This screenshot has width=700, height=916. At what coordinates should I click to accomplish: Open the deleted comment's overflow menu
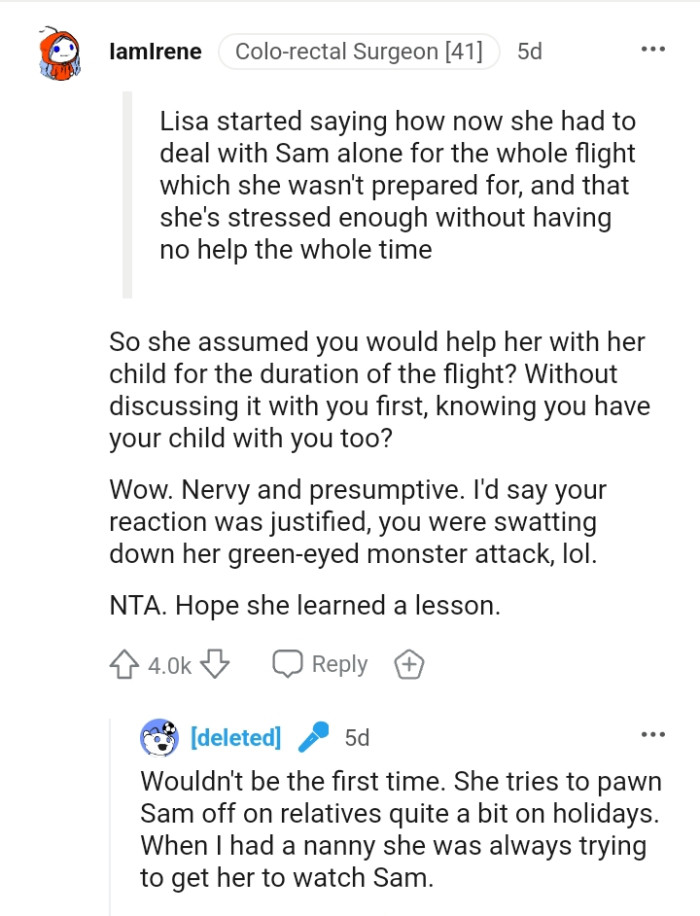(654, 733)
